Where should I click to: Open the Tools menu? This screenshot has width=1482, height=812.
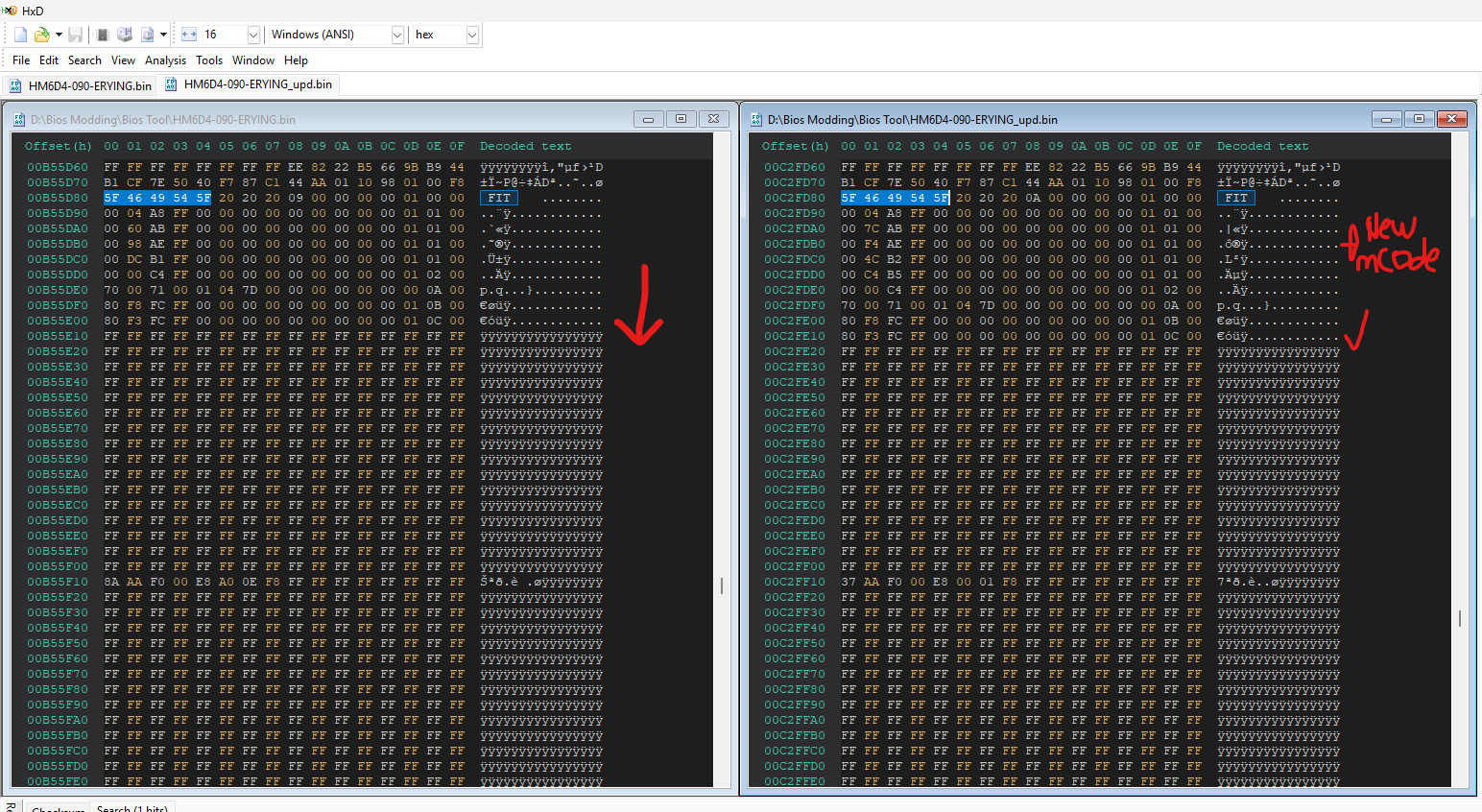209,60
